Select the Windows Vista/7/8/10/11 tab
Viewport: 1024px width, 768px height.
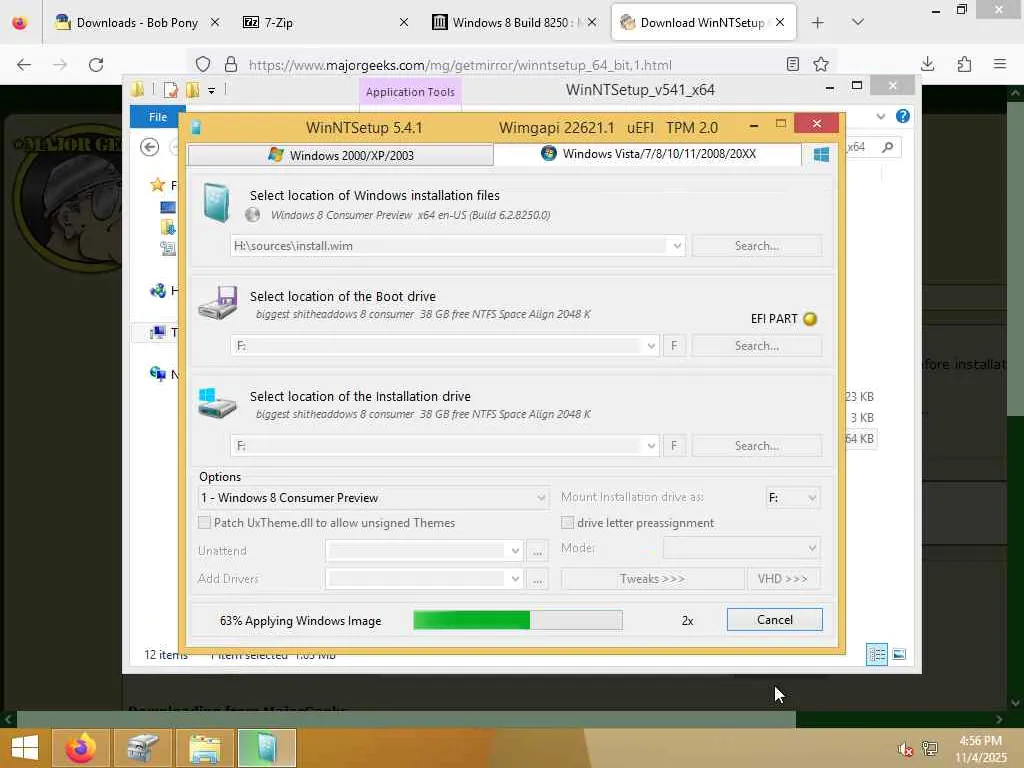pos(648,154)
